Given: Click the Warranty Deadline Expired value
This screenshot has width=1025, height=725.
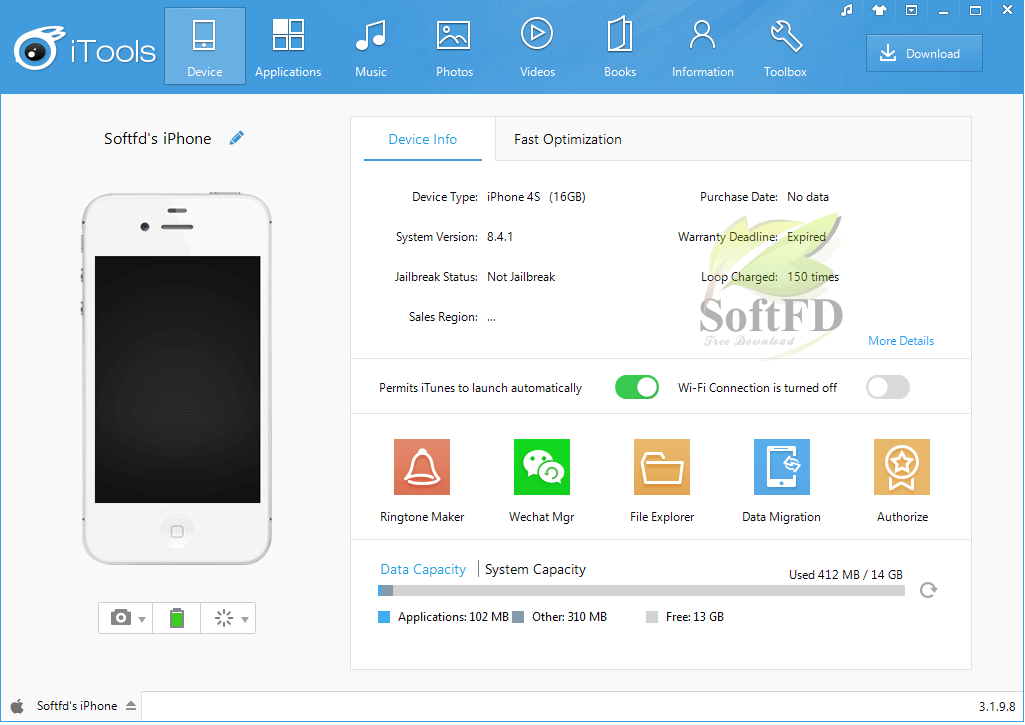Looking at the screenshot, I should pos(806,237).
